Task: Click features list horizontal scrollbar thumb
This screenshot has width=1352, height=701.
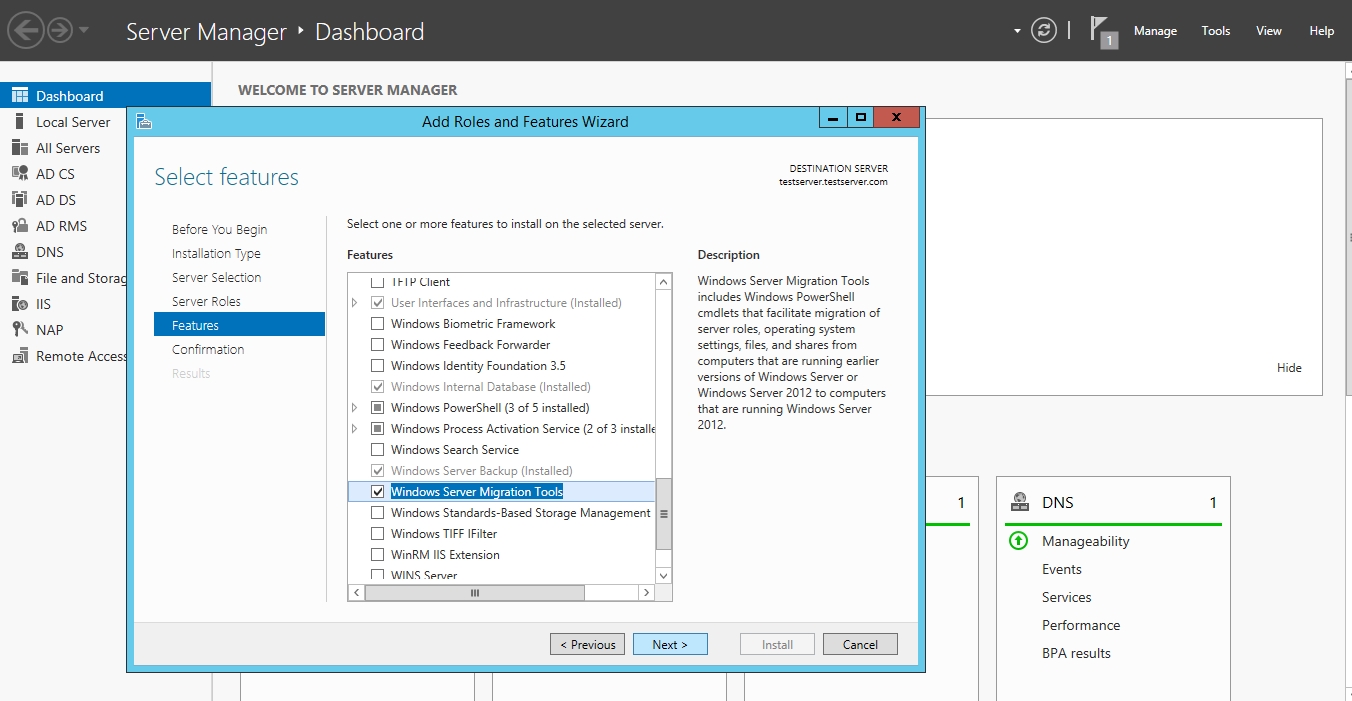Action: pos(475,593)
